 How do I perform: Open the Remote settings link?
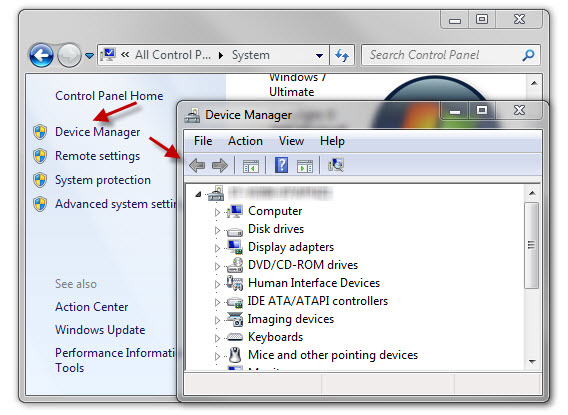coord(97,156)
